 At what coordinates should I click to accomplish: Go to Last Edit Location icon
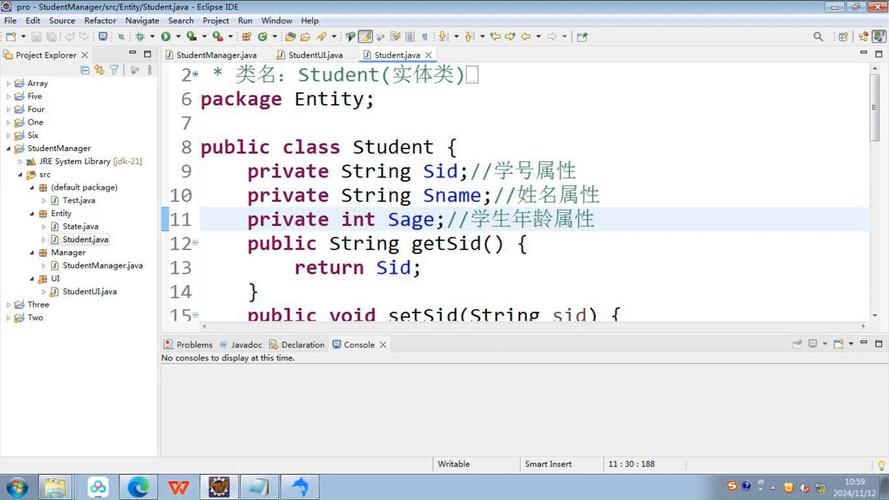coord(496,37)
